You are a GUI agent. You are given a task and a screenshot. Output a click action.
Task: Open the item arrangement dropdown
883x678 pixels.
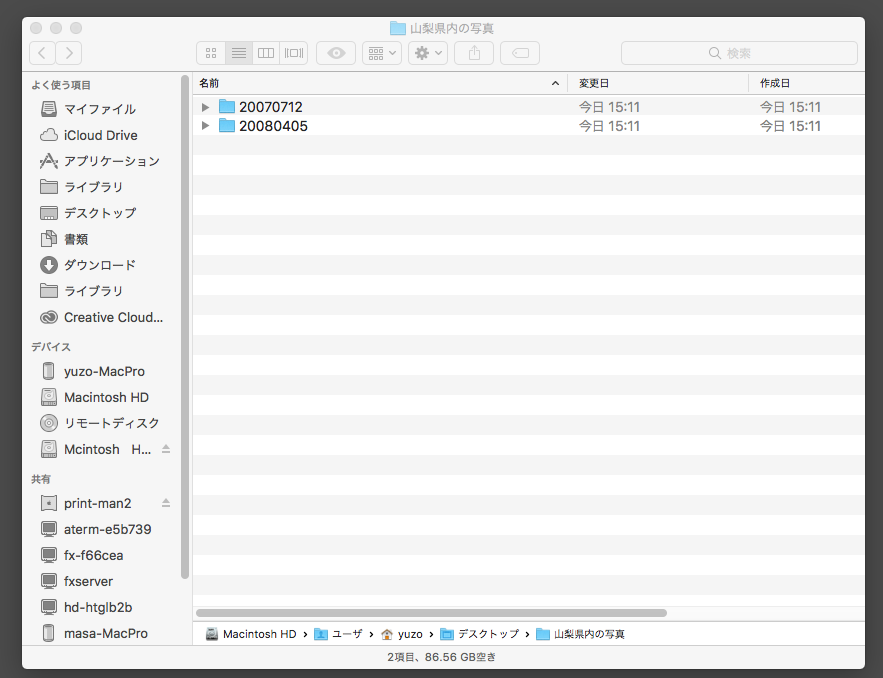click(x=382, y=53)
